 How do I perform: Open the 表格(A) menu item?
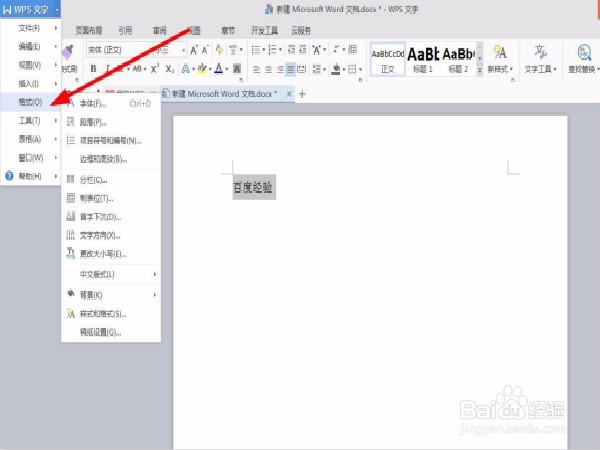coord(31,139)
